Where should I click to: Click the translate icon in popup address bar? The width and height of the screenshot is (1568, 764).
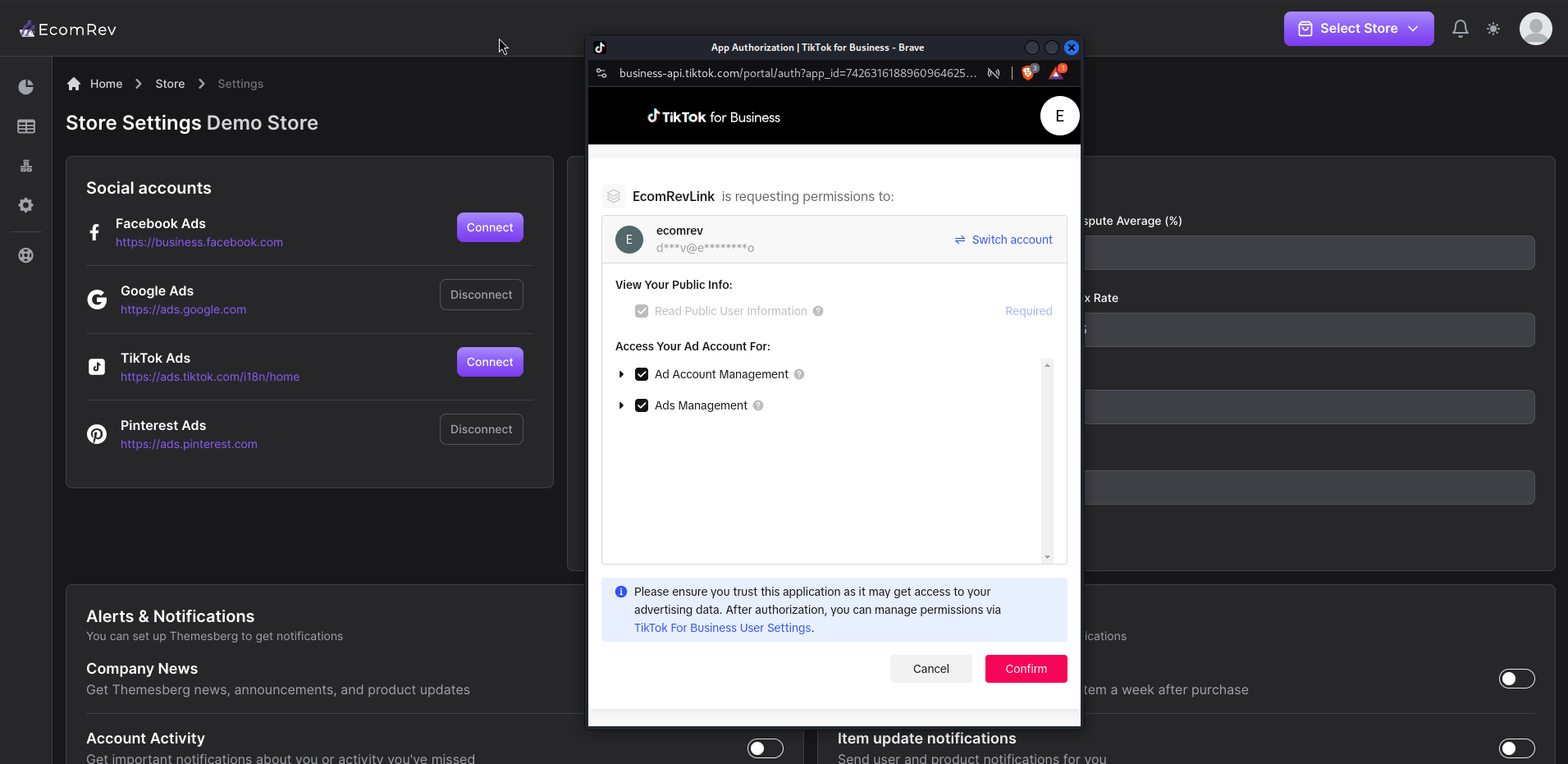pyautogui.click(x=994, y=73)
